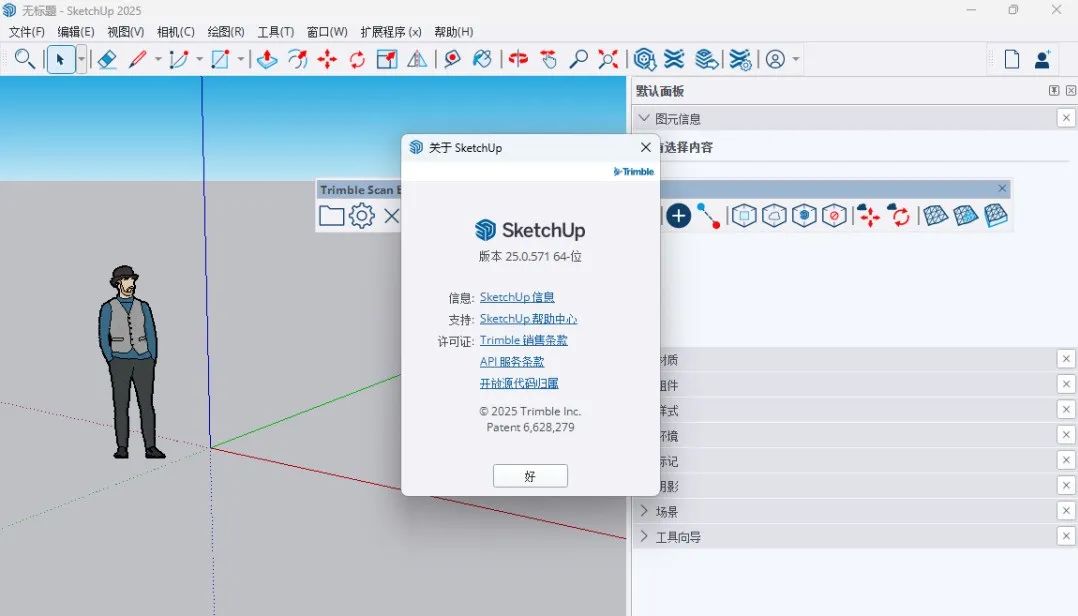Click the clip box with red cancel icon

click(835, 216)
